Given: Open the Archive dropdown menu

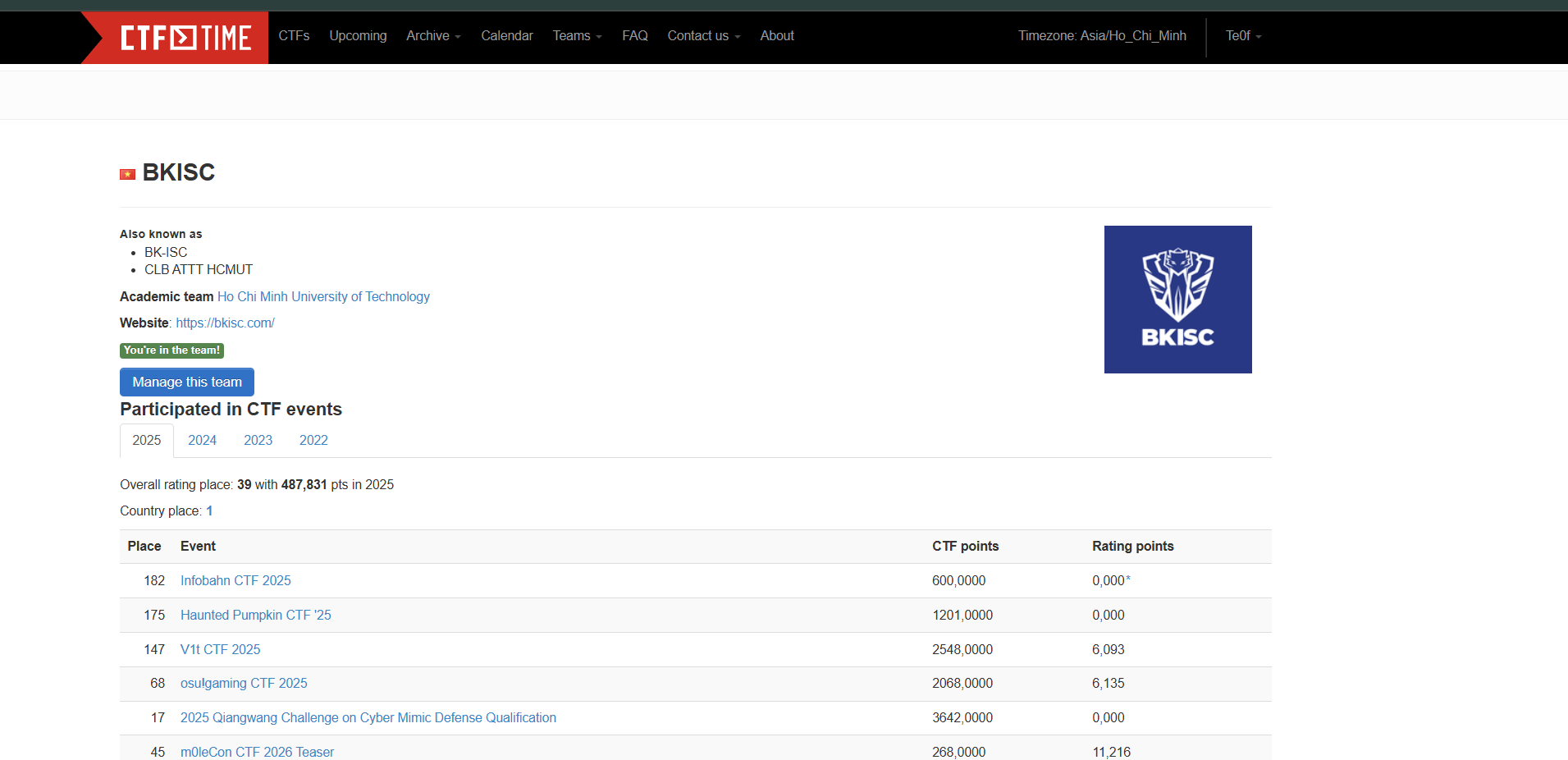Looking at the screenshot, I should pos(433,36).
